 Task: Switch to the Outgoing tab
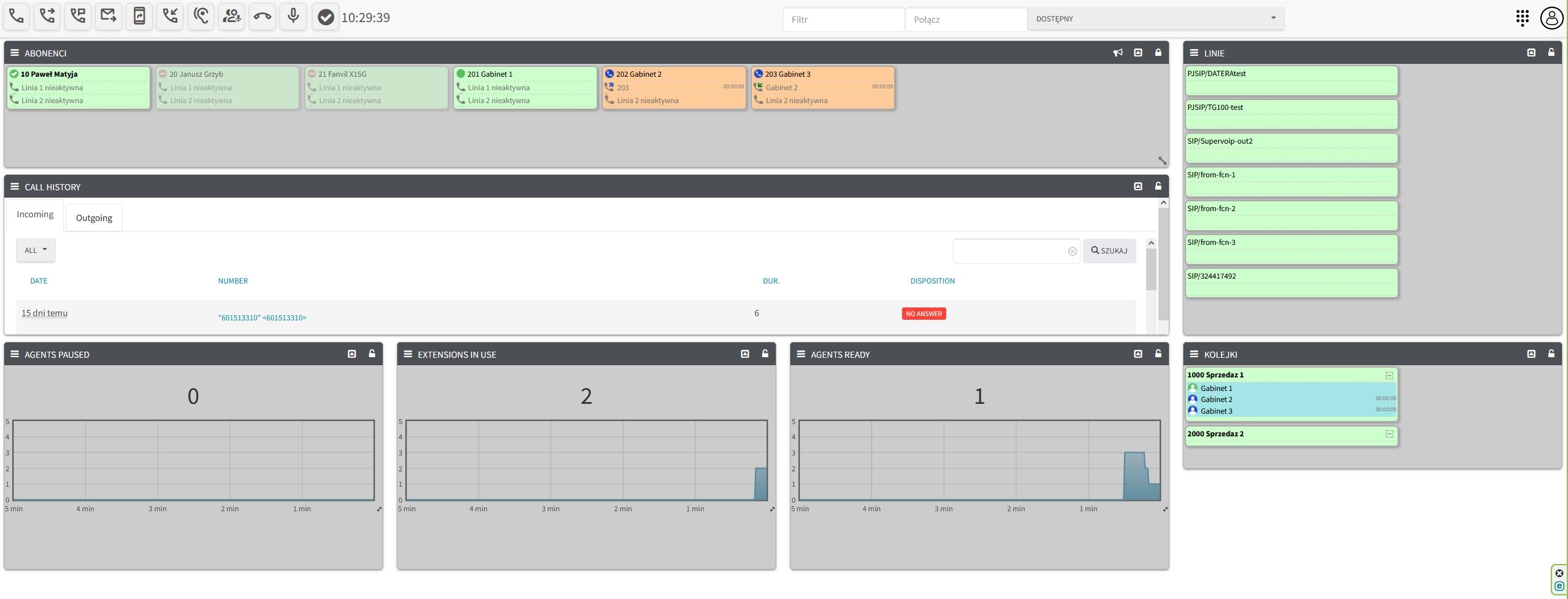click(x=94, y=218)
